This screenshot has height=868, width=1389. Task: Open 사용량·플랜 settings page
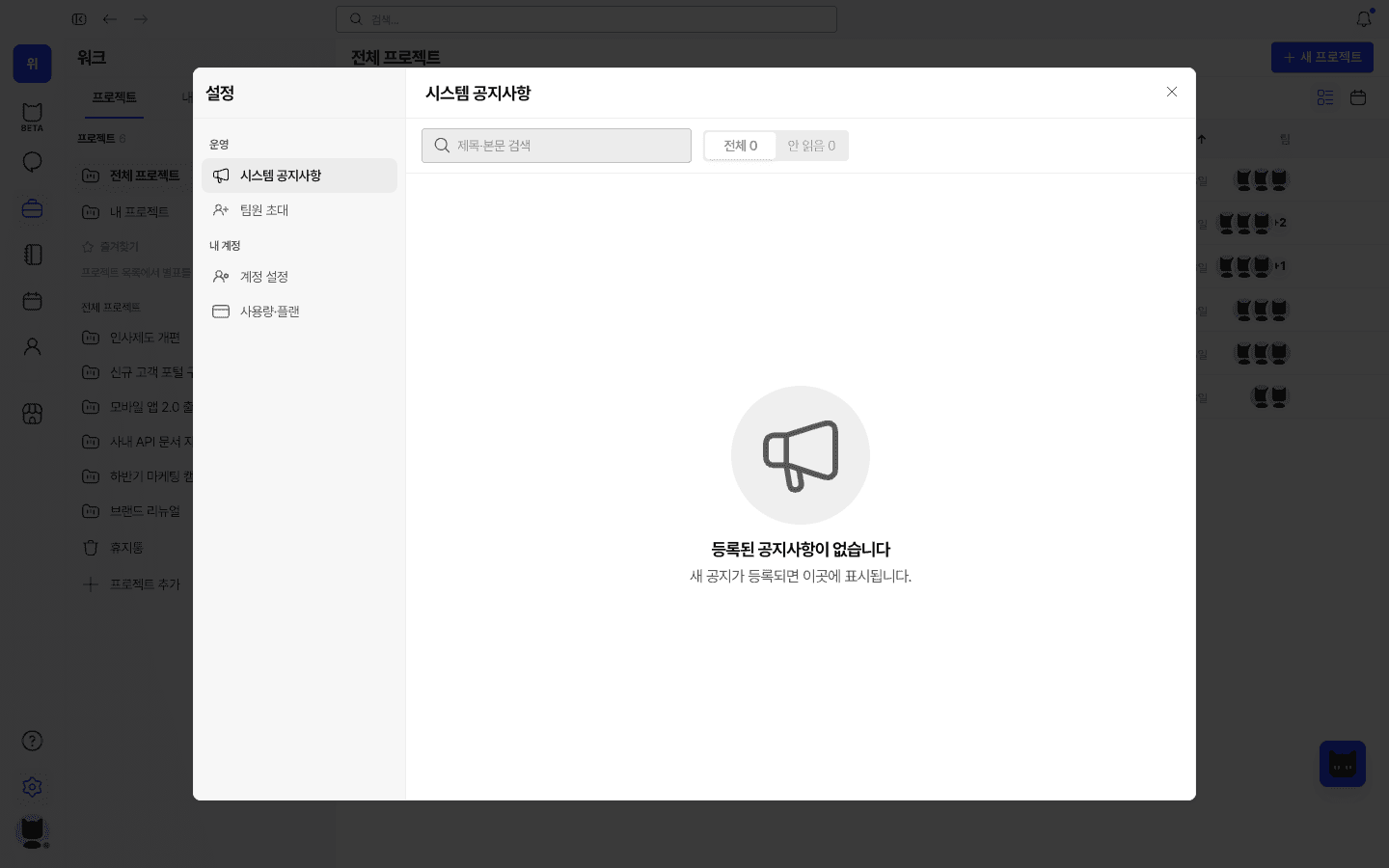pyautogui.click(x=299, y=312)
